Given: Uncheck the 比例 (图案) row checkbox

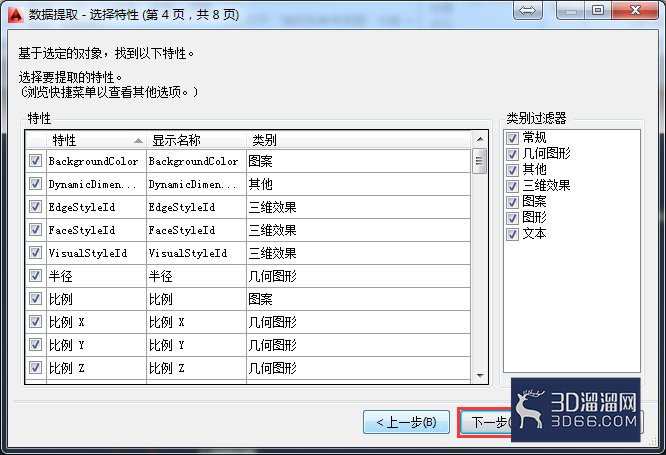Looking at the screenshot, I should (x=35, y=298).
